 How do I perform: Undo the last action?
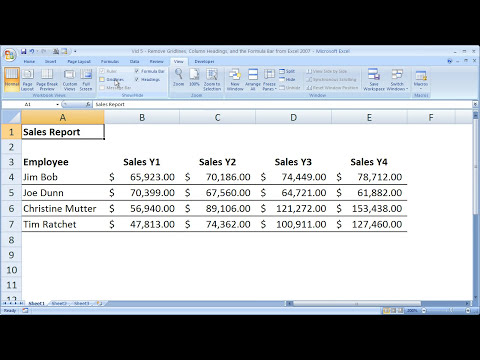tap(32, 51)
